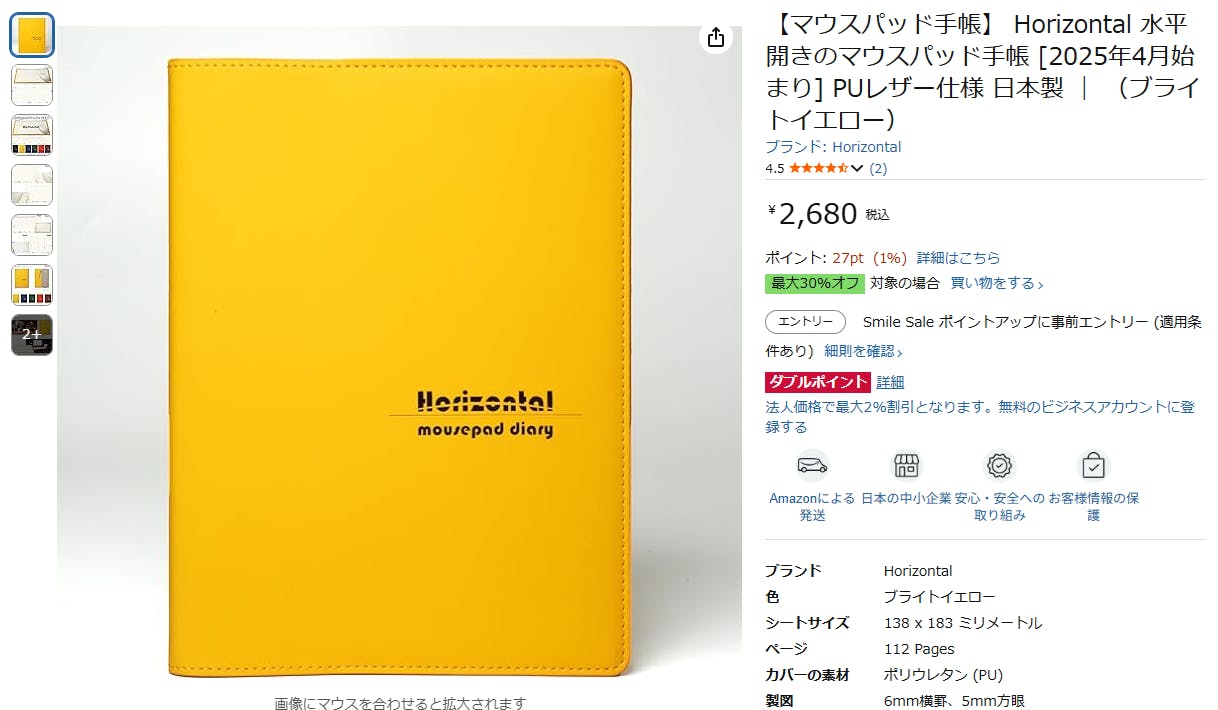Select the fourth product thumbnail

(x=32, y=185)
